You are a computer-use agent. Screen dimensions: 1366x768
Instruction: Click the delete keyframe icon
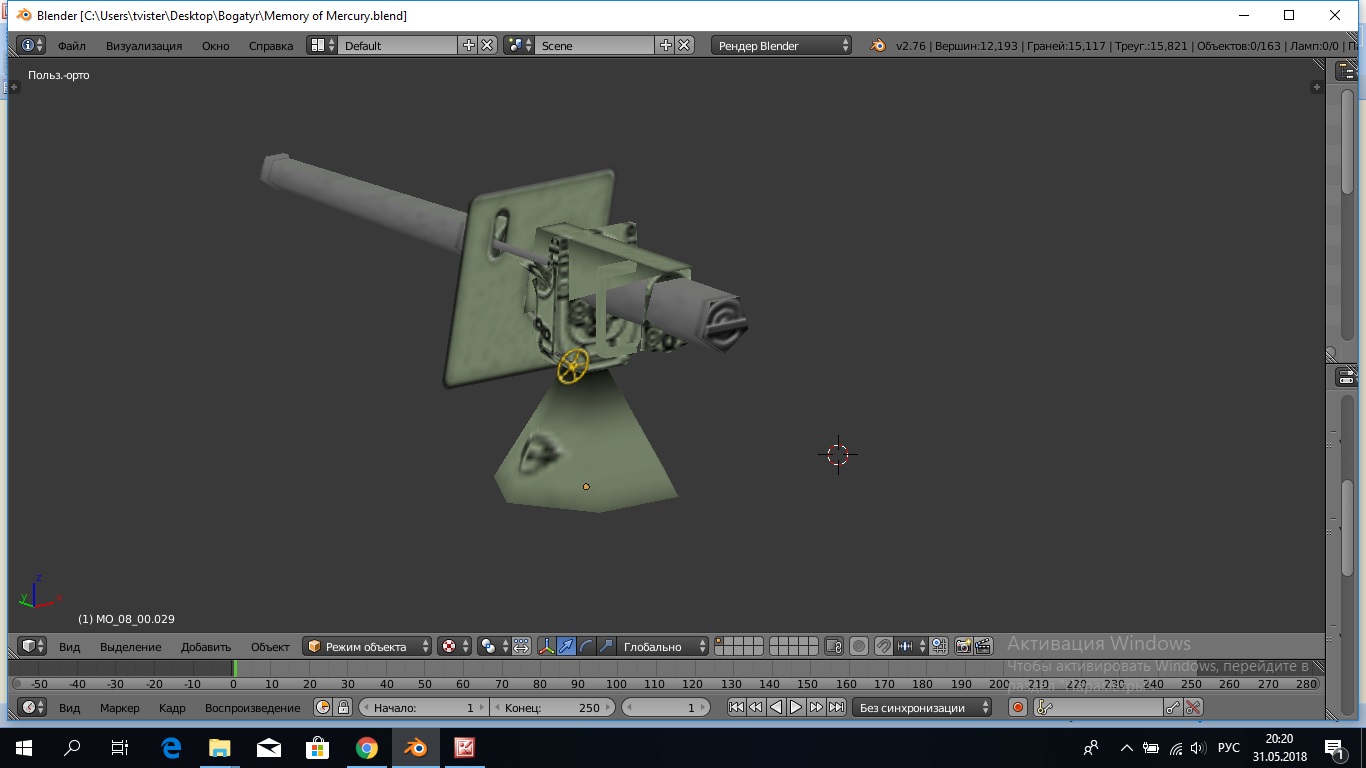pyautogui.click(x=1193, y=708)
